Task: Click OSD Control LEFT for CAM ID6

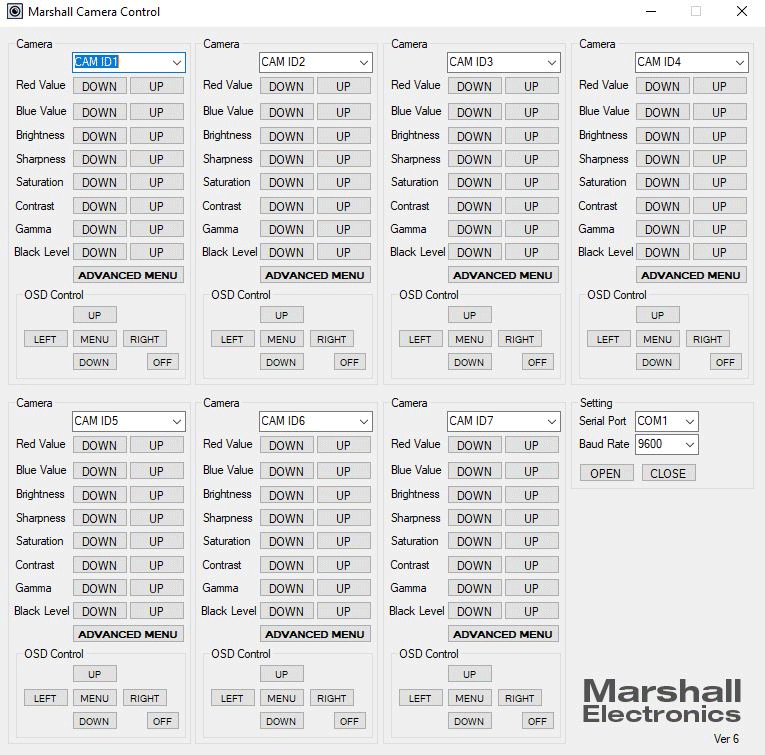Action: 232,698
